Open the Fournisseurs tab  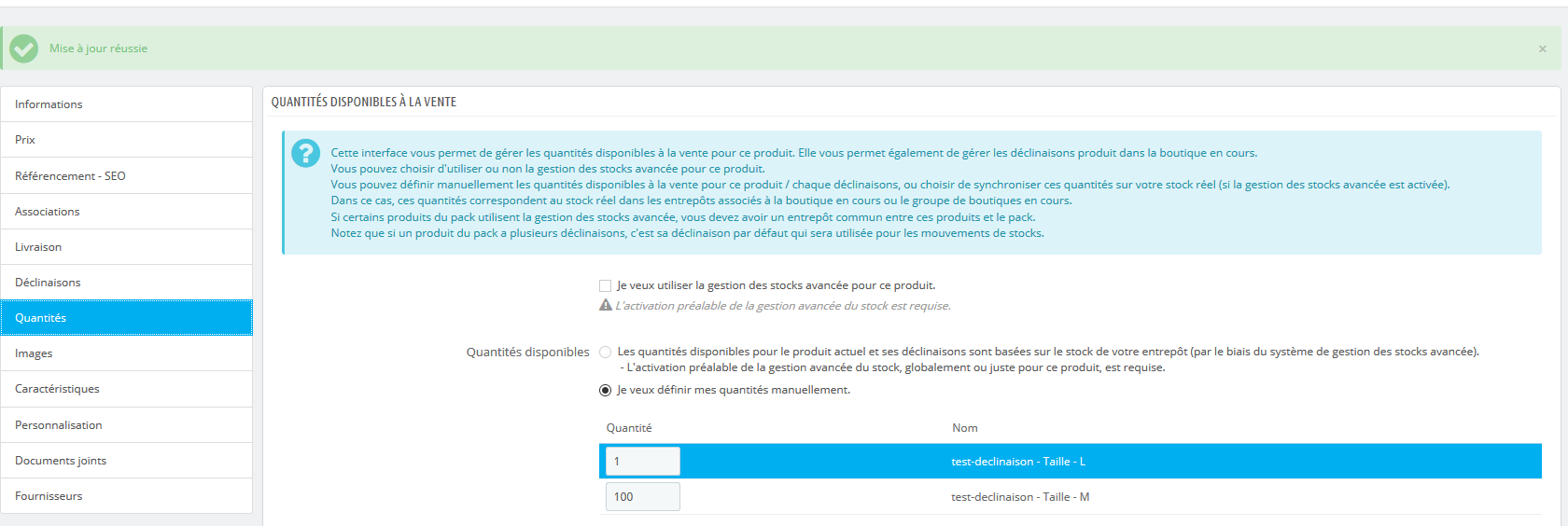[127, 496]
